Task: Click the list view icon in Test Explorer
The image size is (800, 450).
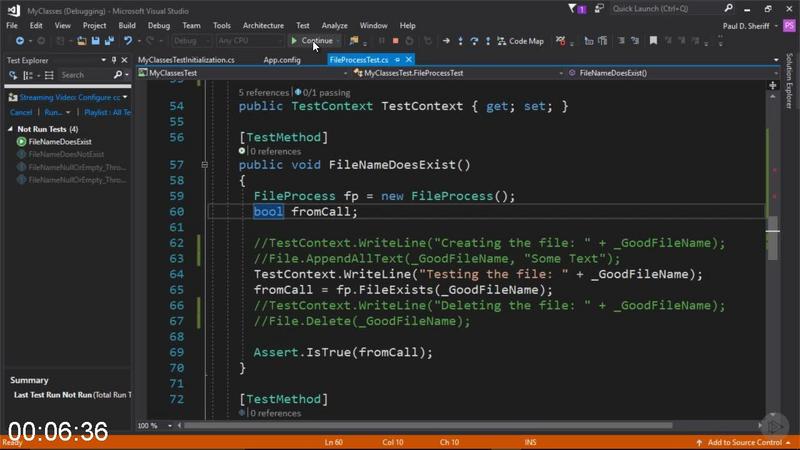Action: [49, 75]
